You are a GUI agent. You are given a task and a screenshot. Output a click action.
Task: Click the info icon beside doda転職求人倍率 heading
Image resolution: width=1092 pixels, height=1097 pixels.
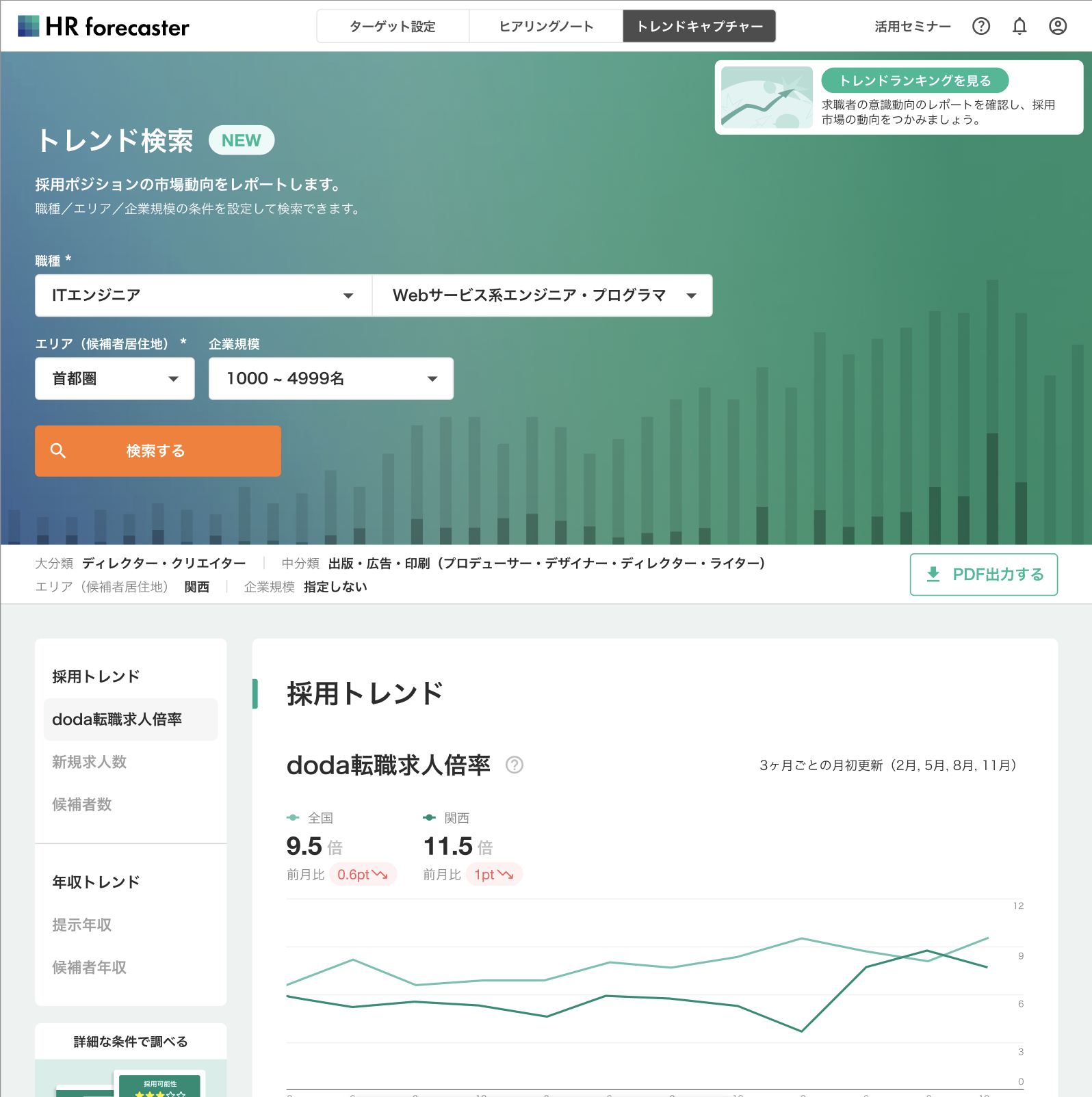[515, 765]
